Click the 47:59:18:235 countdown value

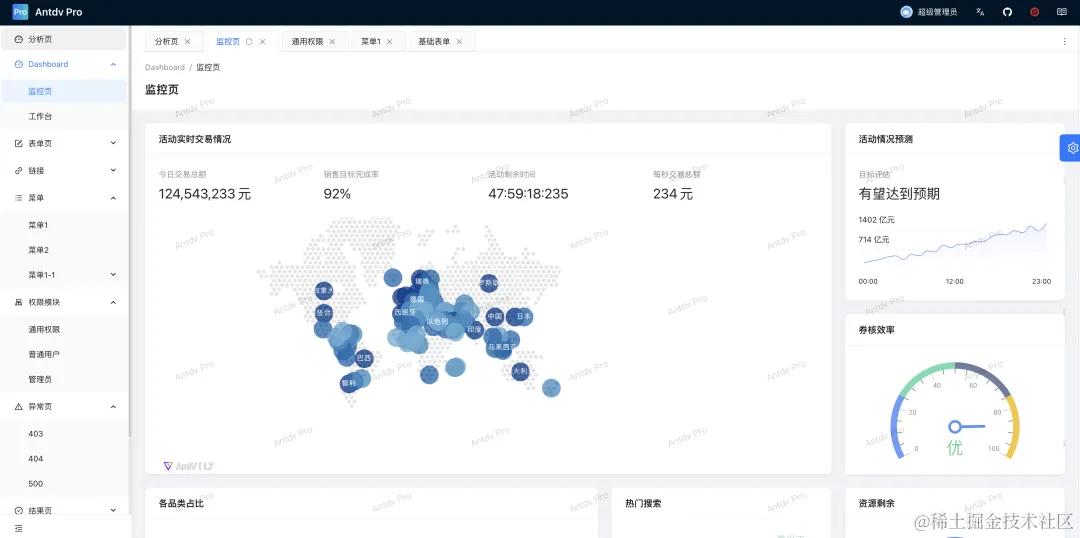(x=528, y=194)
